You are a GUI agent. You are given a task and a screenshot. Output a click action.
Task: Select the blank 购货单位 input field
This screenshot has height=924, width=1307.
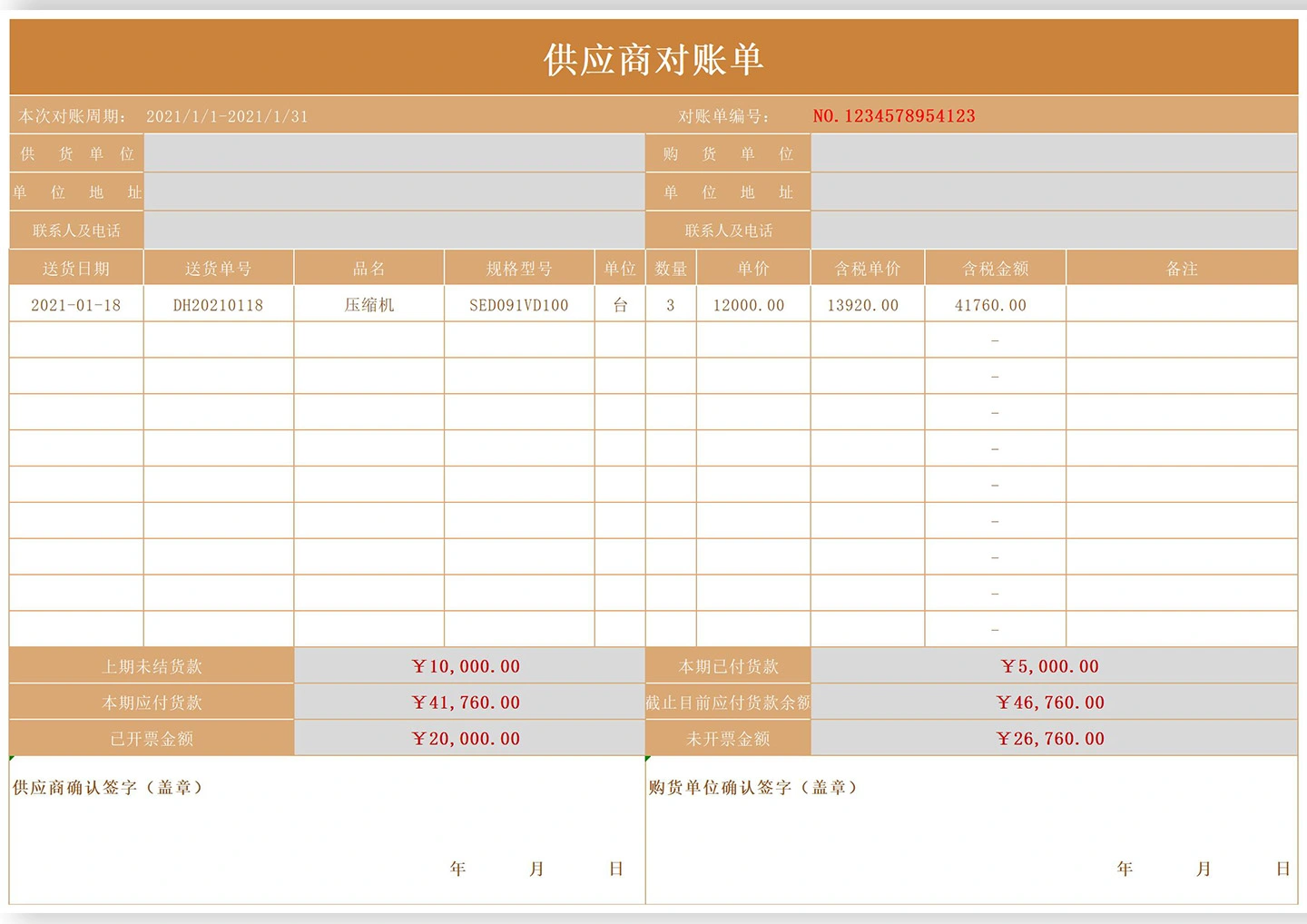click(1053, 154)
